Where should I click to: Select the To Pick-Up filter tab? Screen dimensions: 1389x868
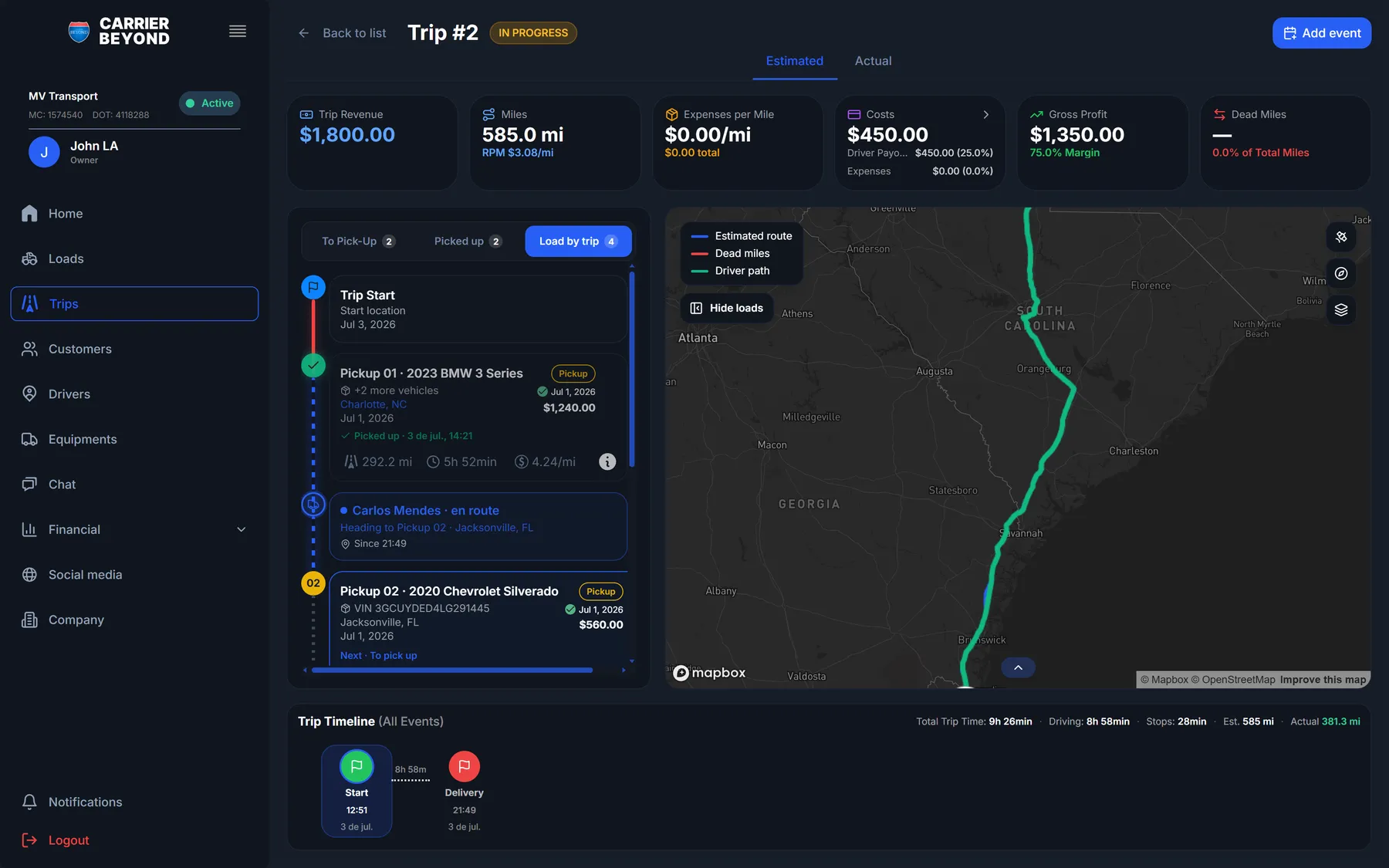359,241
